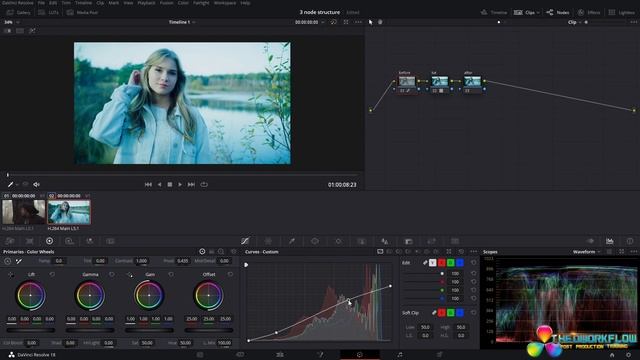
Task: Open the Qualifier eyedropper palette
Action: [292, 241]
